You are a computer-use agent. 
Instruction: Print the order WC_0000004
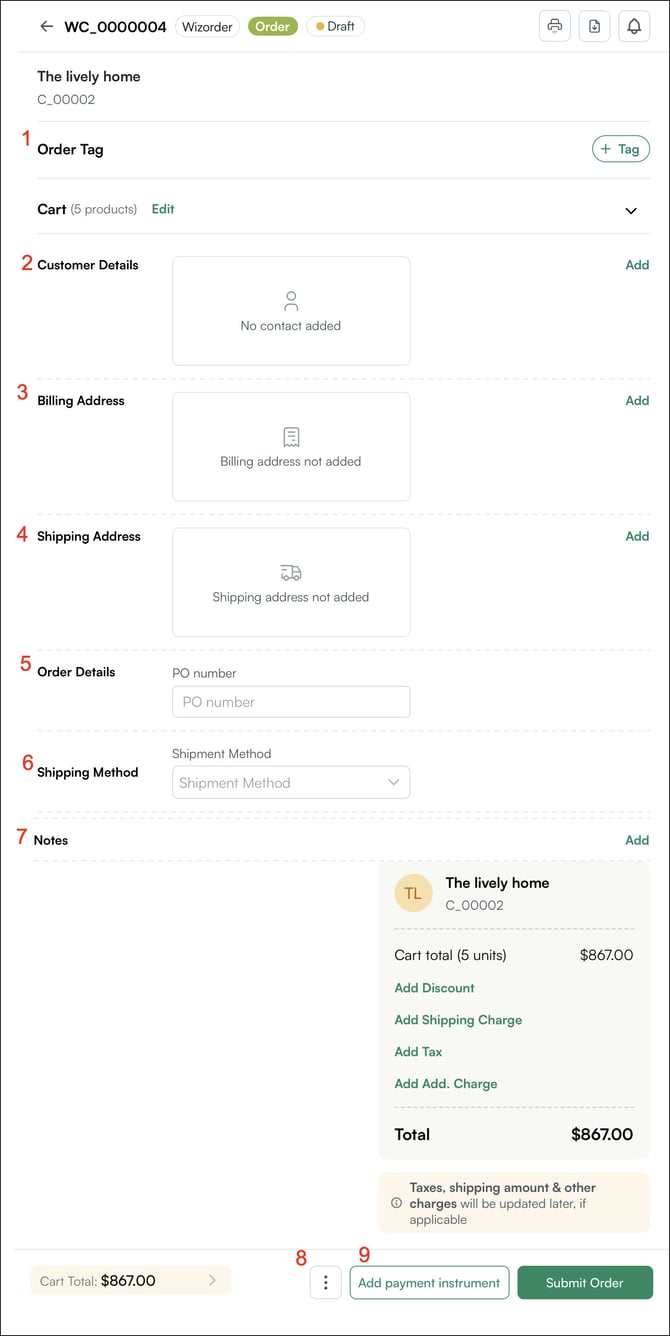click(554, 26)
